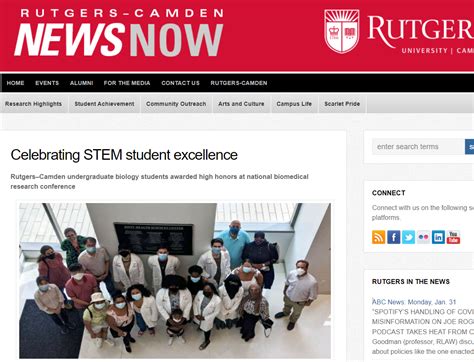Open the Twitter icon link

[408, 237]
